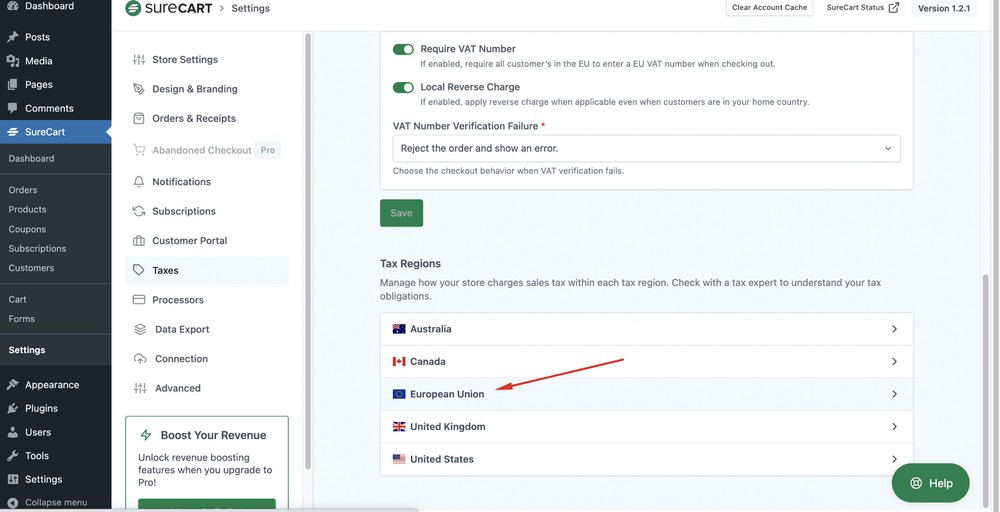The image size is (1000, 512).
Task: Turn off Local Reverse Charge toggle
Action: 403,87
